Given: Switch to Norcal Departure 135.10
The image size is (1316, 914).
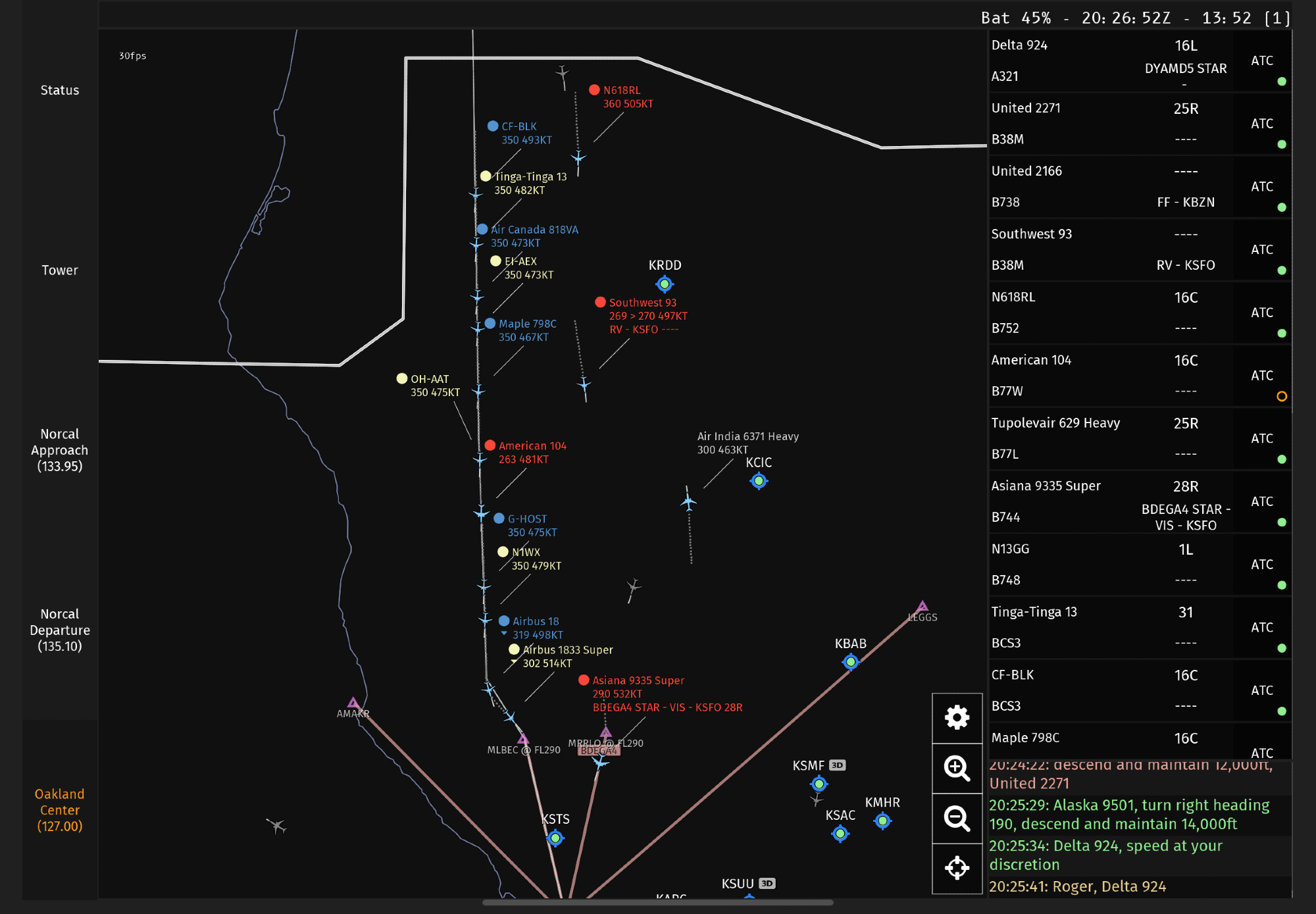Looking at the screenshot, I should 60,630.
